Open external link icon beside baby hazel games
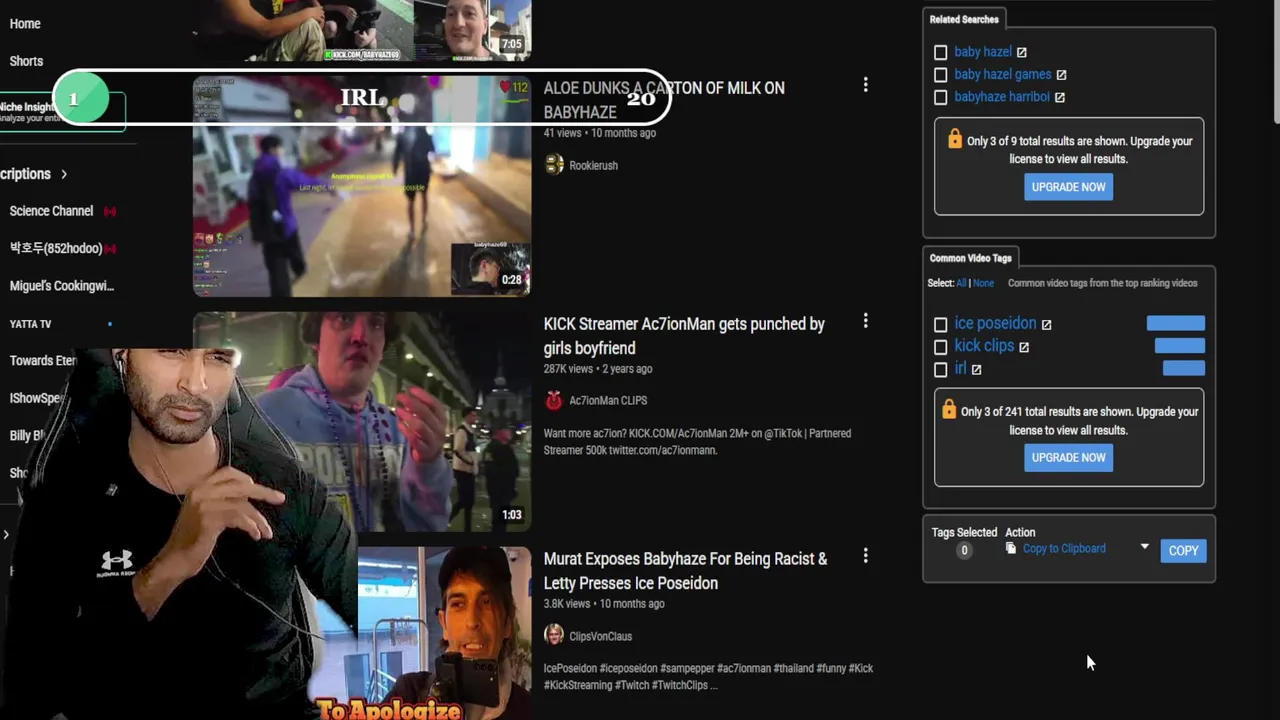1280x720 pixels. coord(1061,75)
